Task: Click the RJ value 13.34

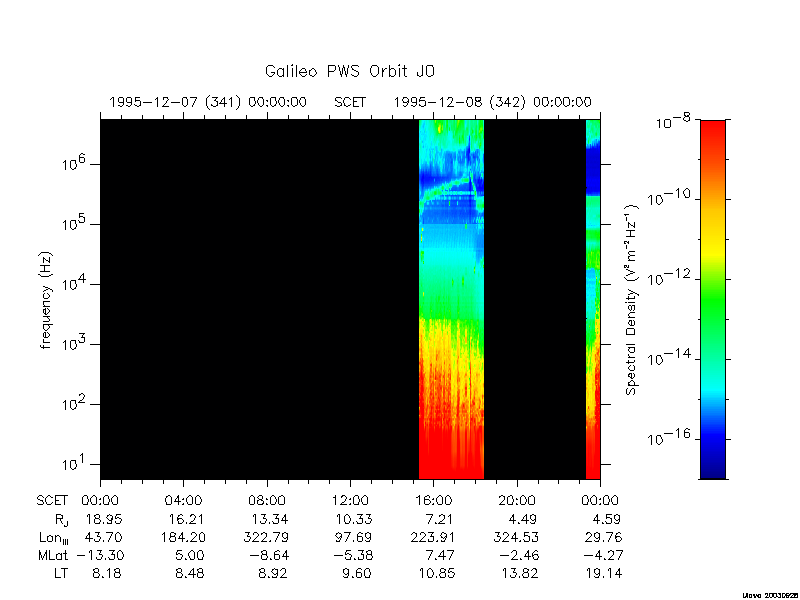Action: [269, 519]
